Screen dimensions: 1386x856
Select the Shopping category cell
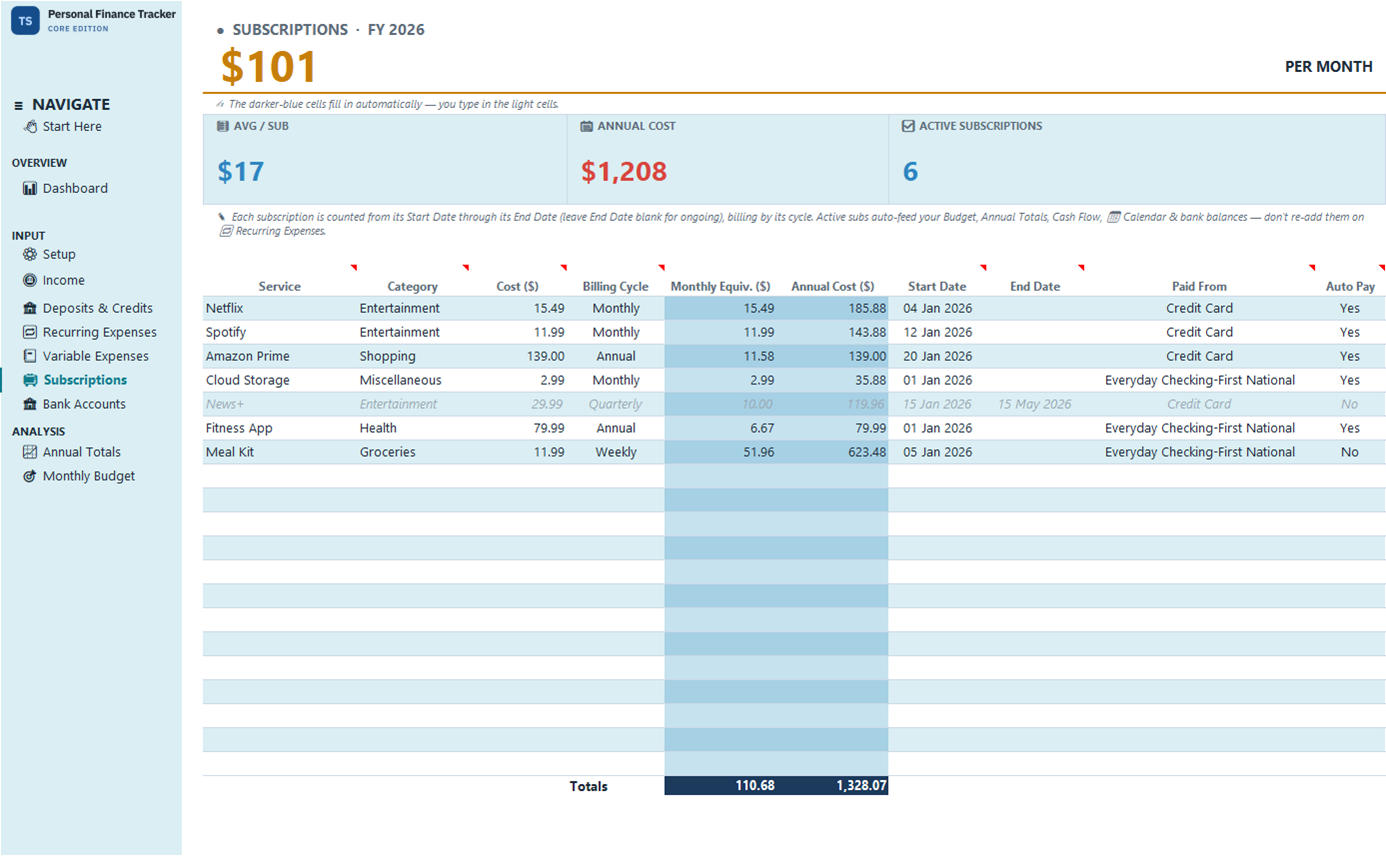click(412, 356)
